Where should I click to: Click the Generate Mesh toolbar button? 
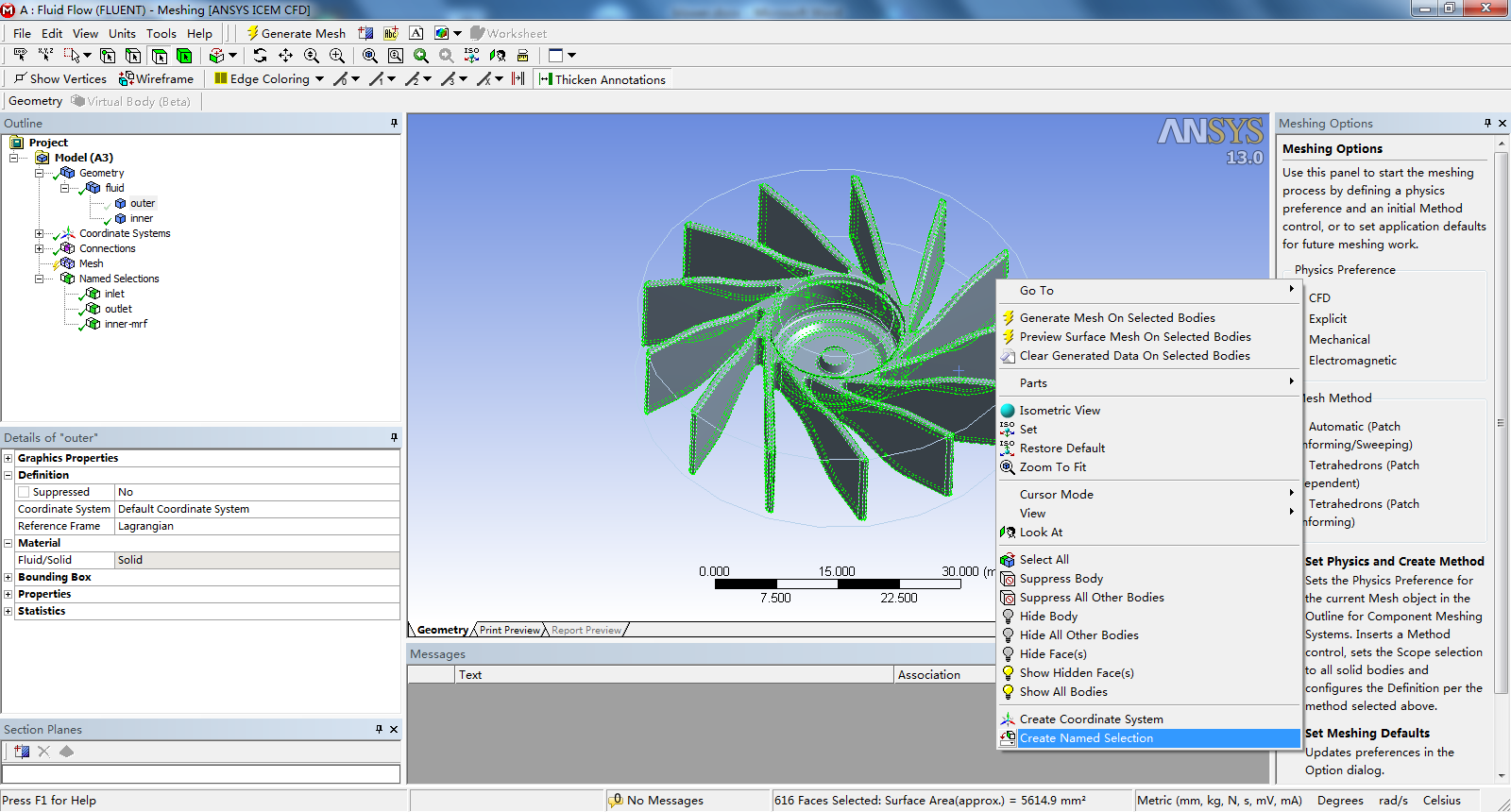click(296, 33)
